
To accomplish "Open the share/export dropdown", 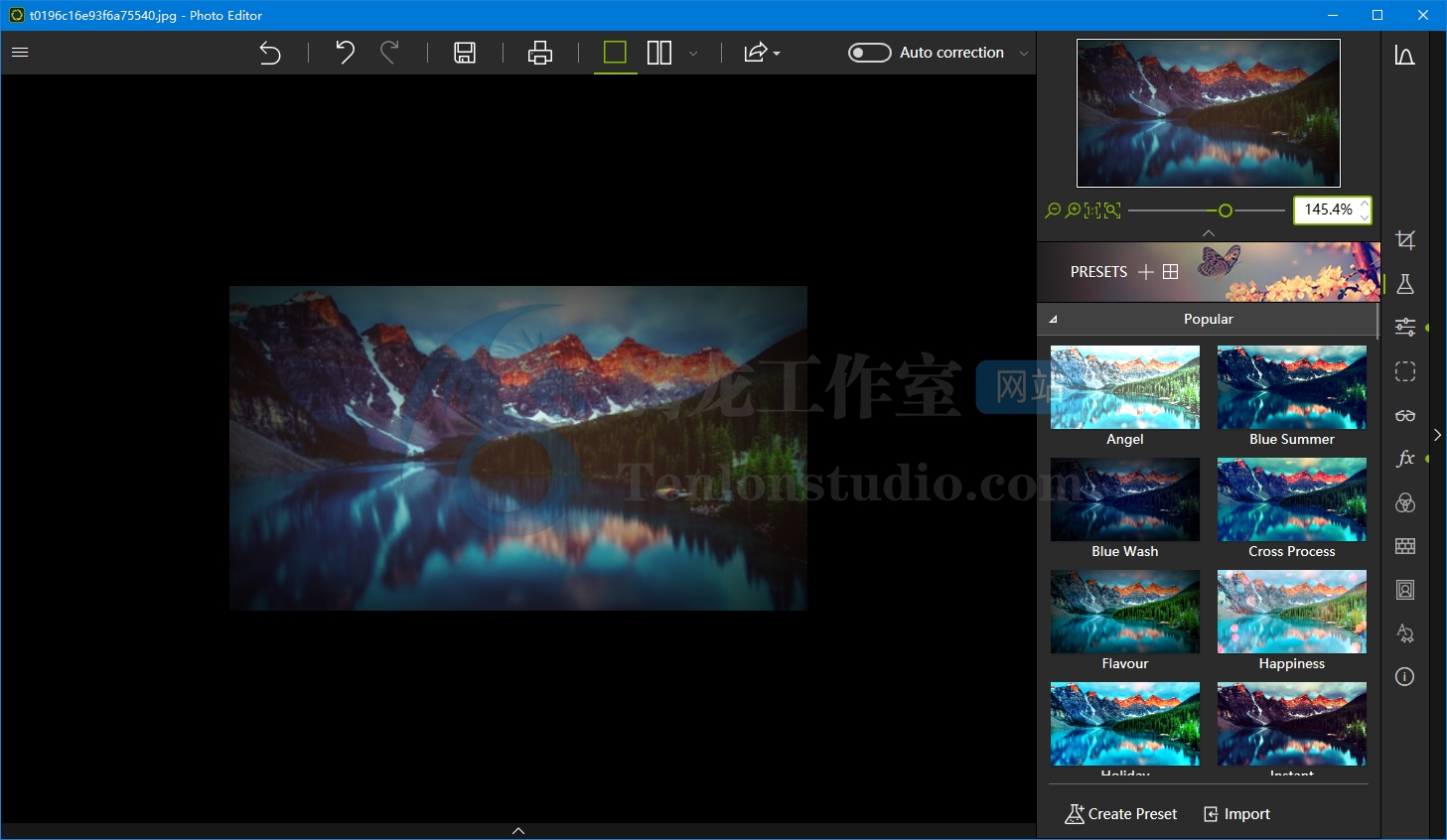I will tap(762, 53).
